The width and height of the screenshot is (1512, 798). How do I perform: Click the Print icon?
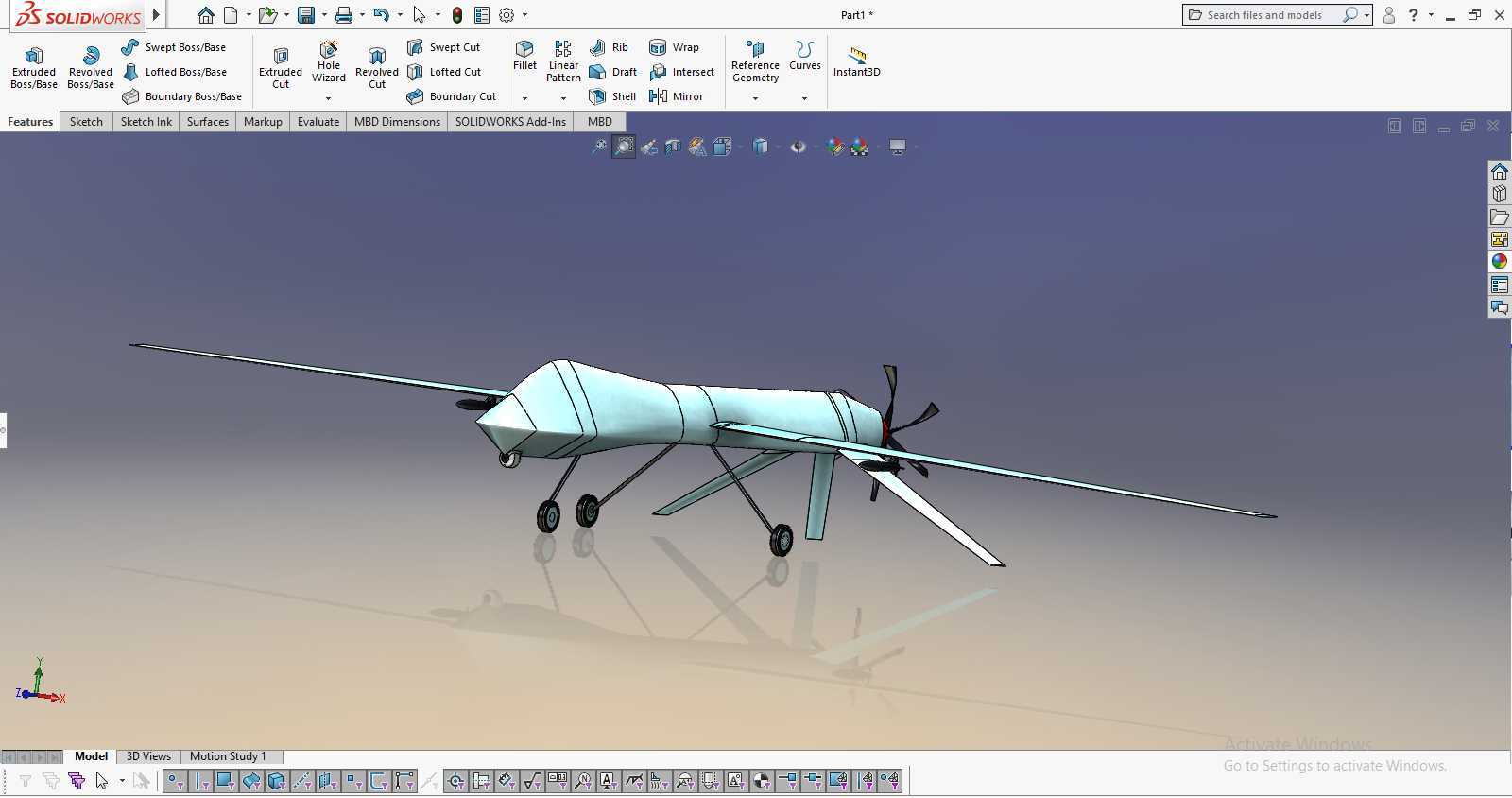(x=344, y=15)
